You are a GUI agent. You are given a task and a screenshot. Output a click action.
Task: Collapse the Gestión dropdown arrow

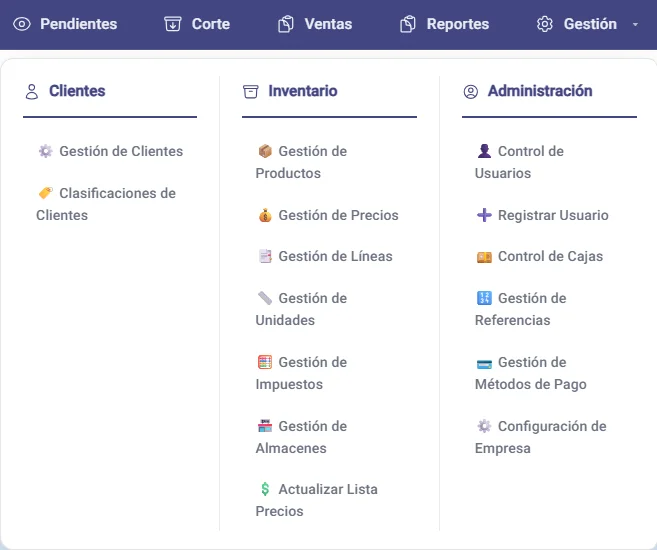(x=635, y=25)
